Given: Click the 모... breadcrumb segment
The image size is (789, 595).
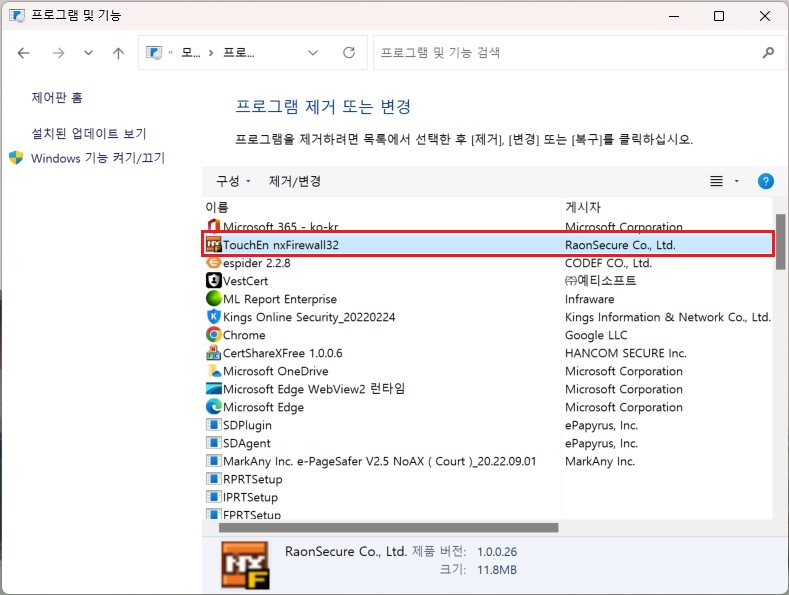Looking at the screenshot, I should coord(191,52).
